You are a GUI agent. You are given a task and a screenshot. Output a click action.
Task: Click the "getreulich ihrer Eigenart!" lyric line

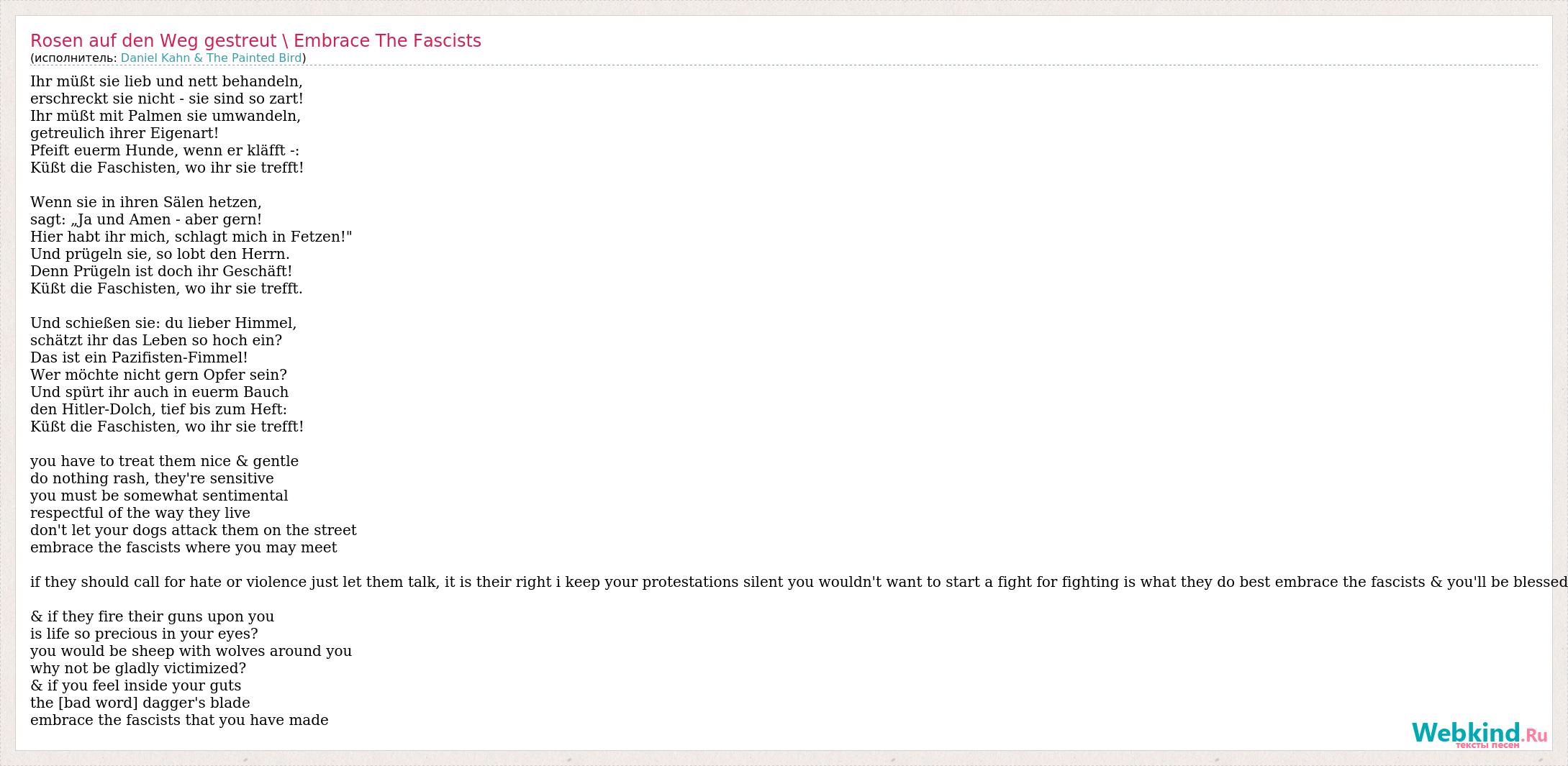[124, 133]
